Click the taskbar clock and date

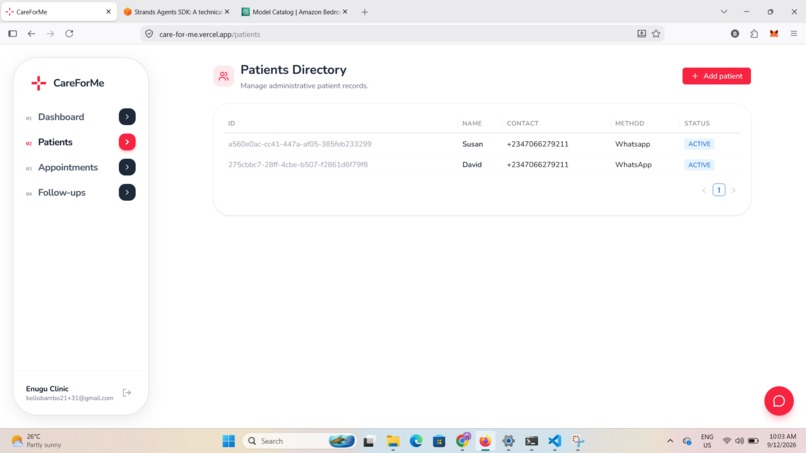(x=782, y=441)
